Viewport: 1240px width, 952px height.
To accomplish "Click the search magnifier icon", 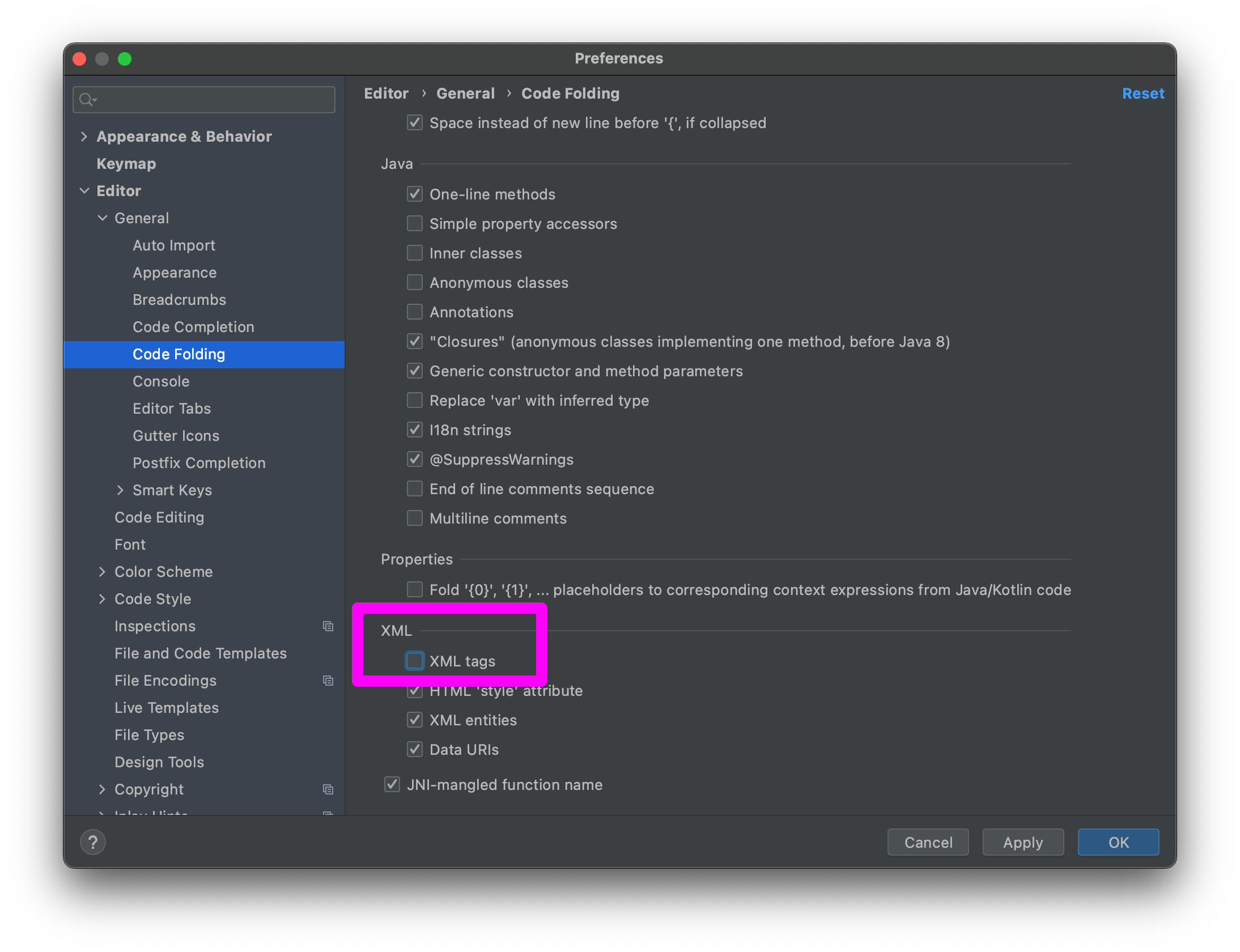I will point(87,100).
